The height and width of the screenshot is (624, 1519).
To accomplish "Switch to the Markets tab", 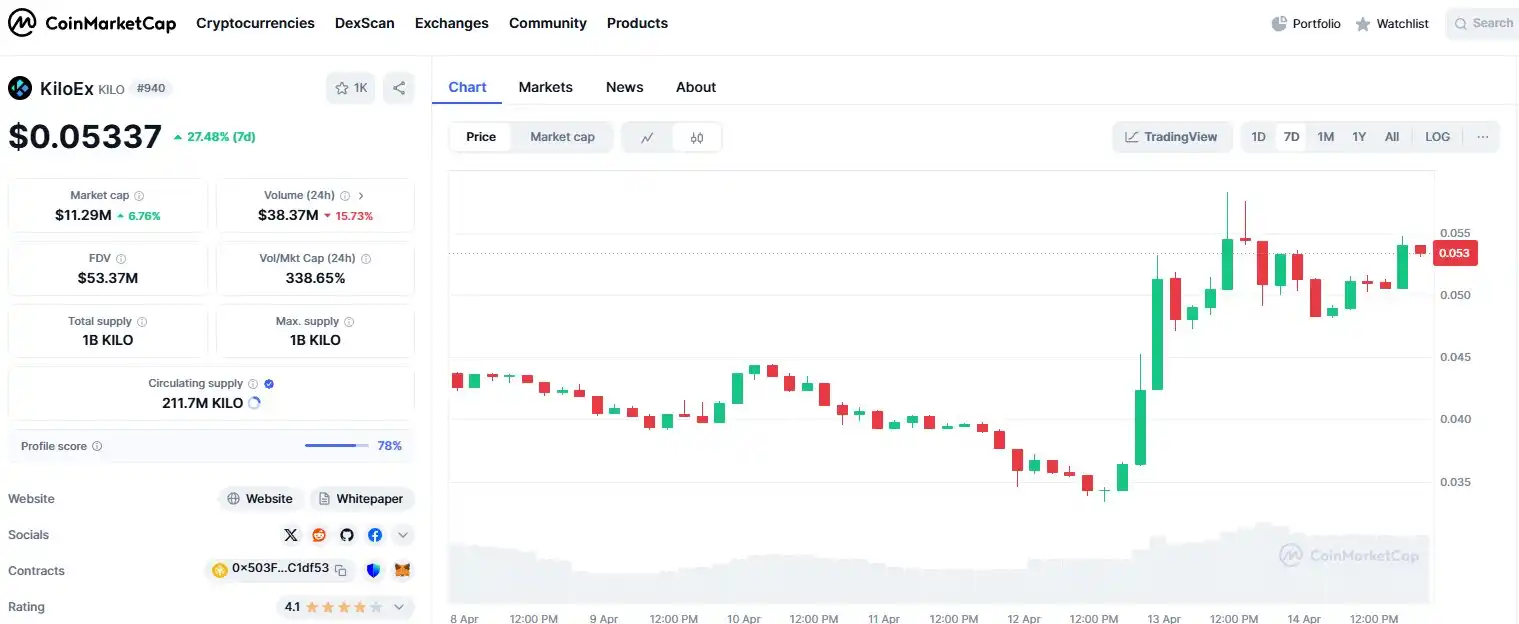I will (x=545, y=87).
